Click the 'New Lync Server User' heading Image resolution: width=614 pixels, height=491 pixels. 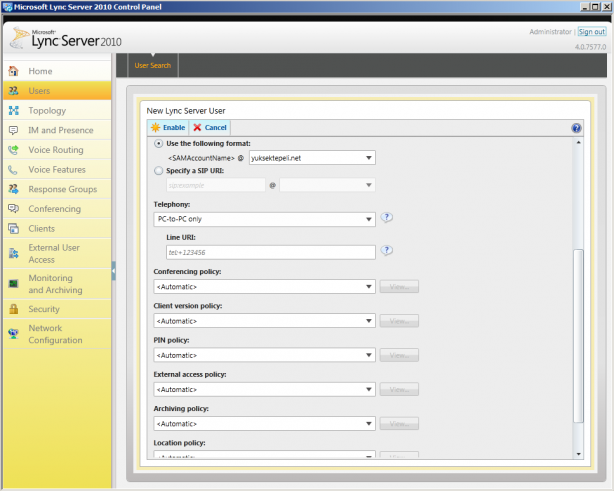(x=186, y=111)
